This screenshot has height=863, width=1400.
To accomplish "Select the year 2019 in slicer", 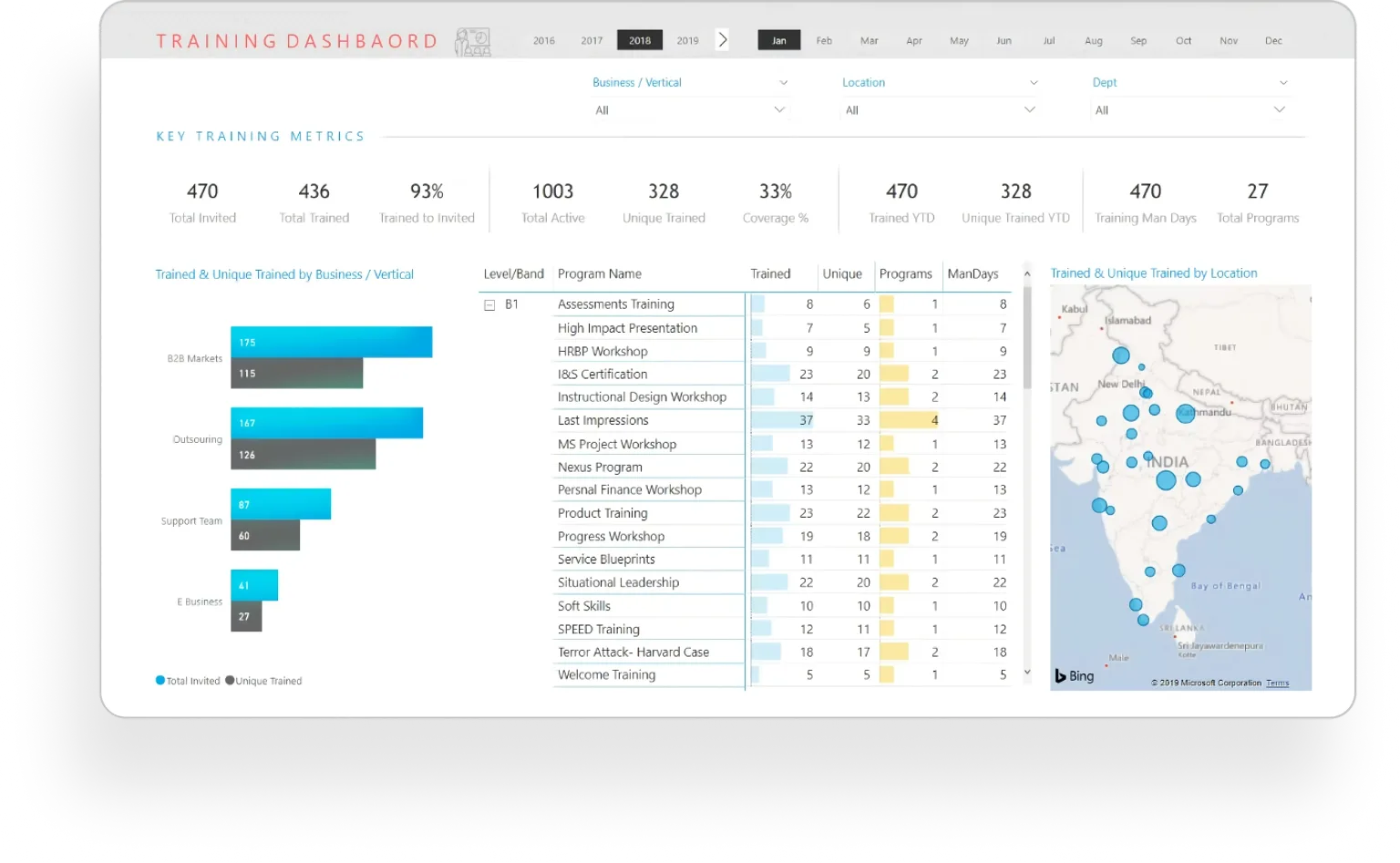I will [x=687, y=40].
